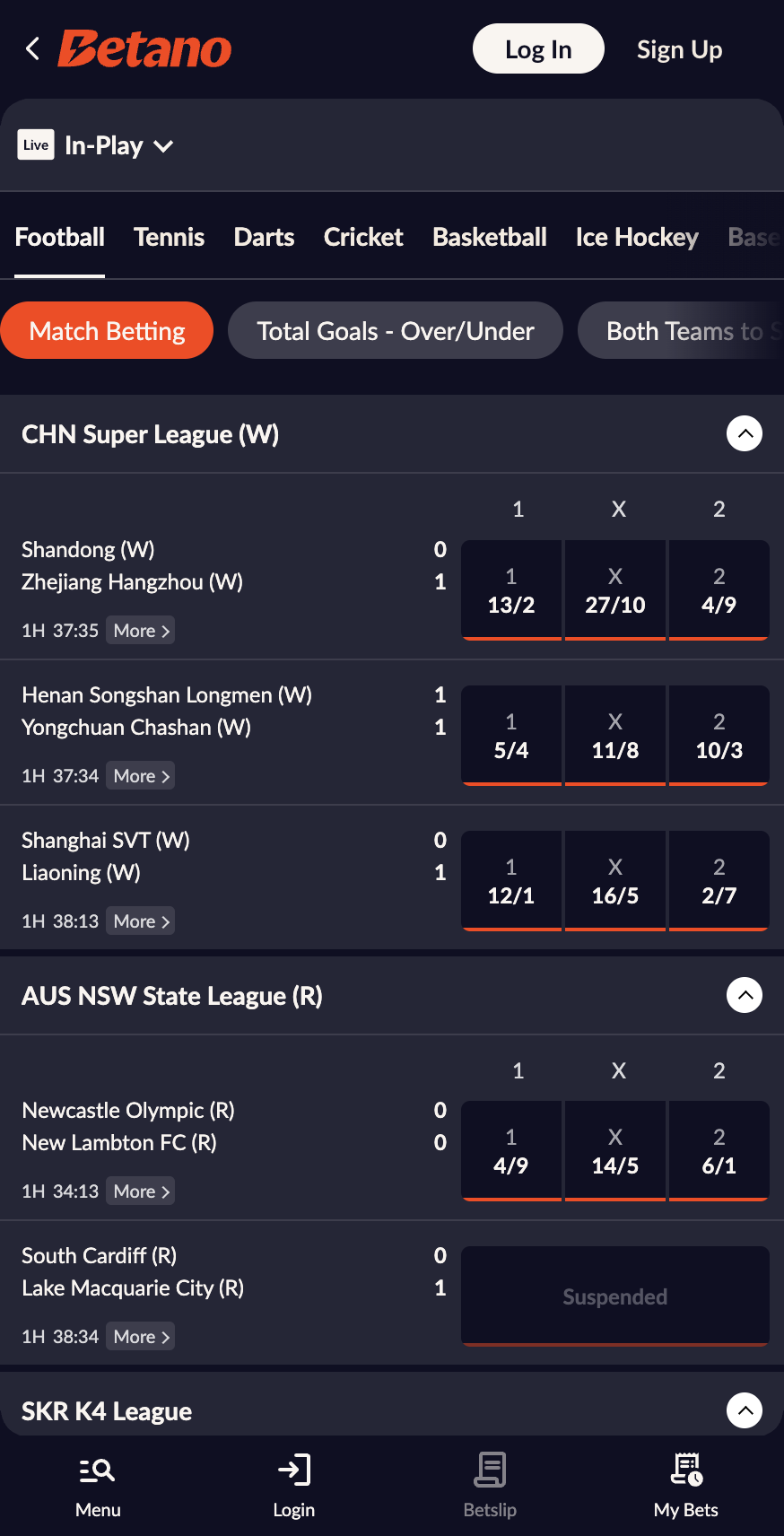Collapse the AUS NSW State League (R) section
The image size is (784, 1536).
744,995
